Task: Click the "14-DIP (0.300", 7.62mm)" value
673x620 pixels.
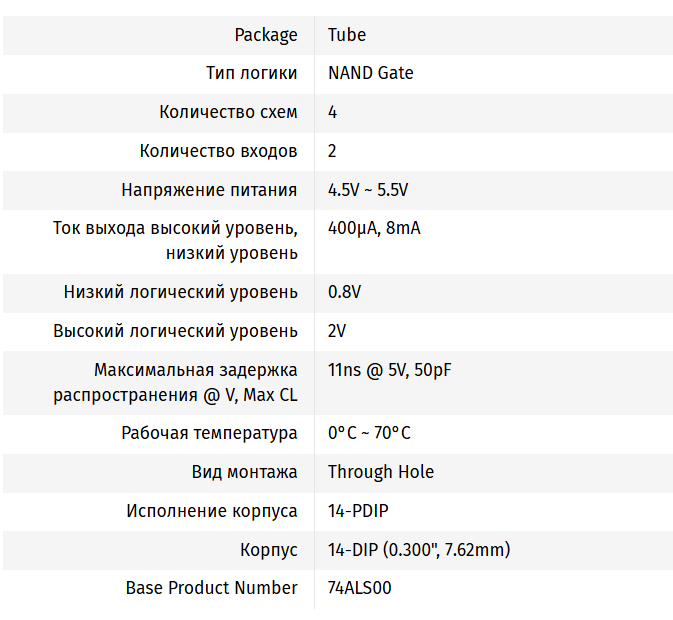Action: 420,550
